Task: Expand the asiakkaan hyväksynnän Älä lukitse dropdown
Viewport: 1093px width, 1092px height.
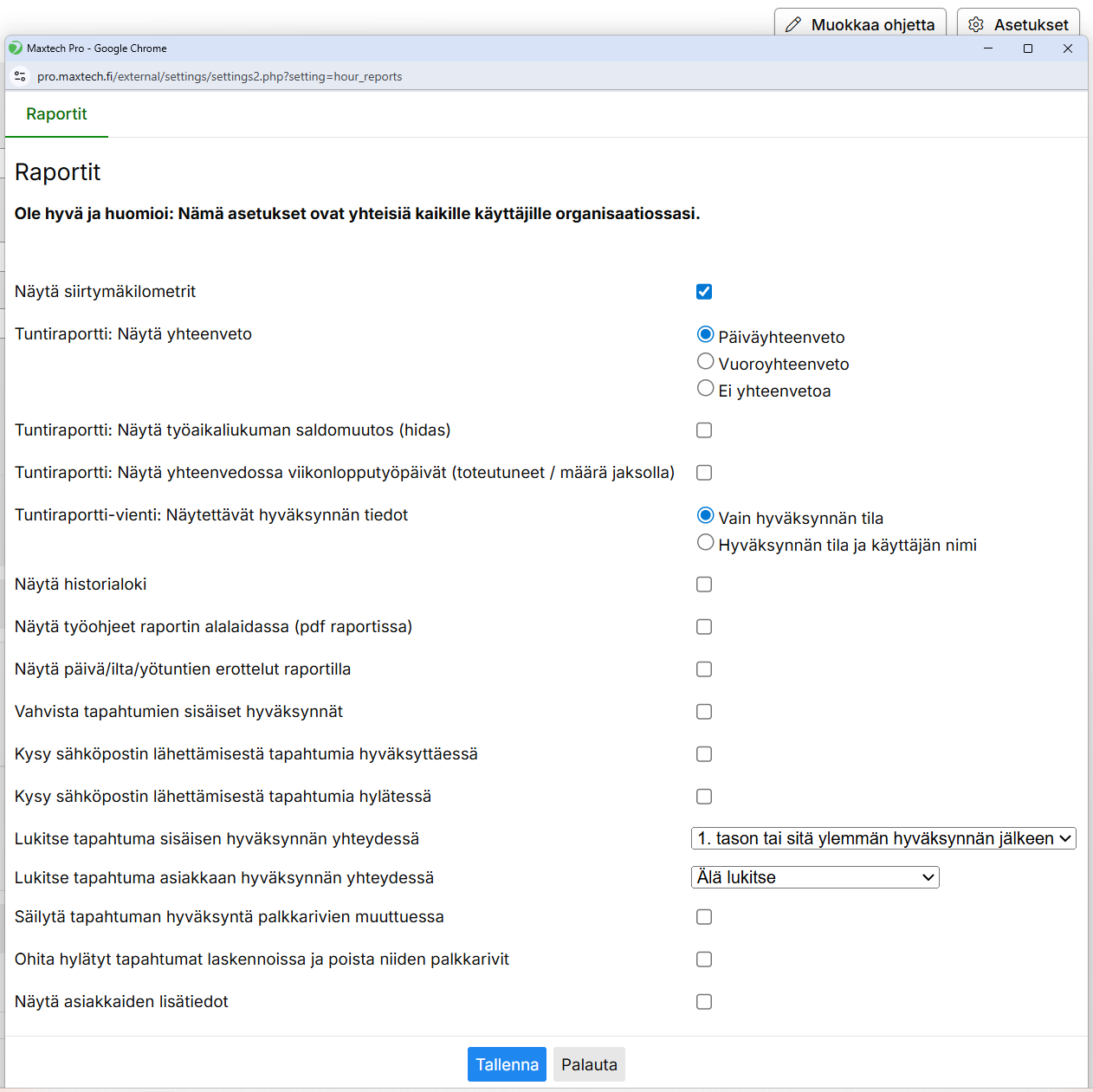Action: tap(815, 877)
